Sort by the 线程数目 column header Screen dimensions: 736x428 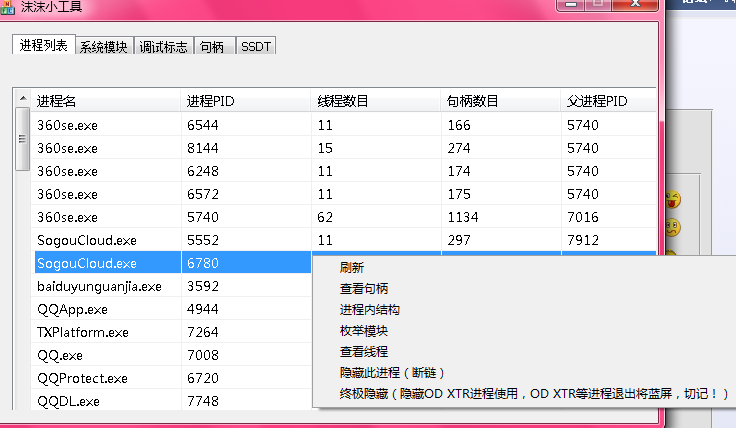point(376,100)
